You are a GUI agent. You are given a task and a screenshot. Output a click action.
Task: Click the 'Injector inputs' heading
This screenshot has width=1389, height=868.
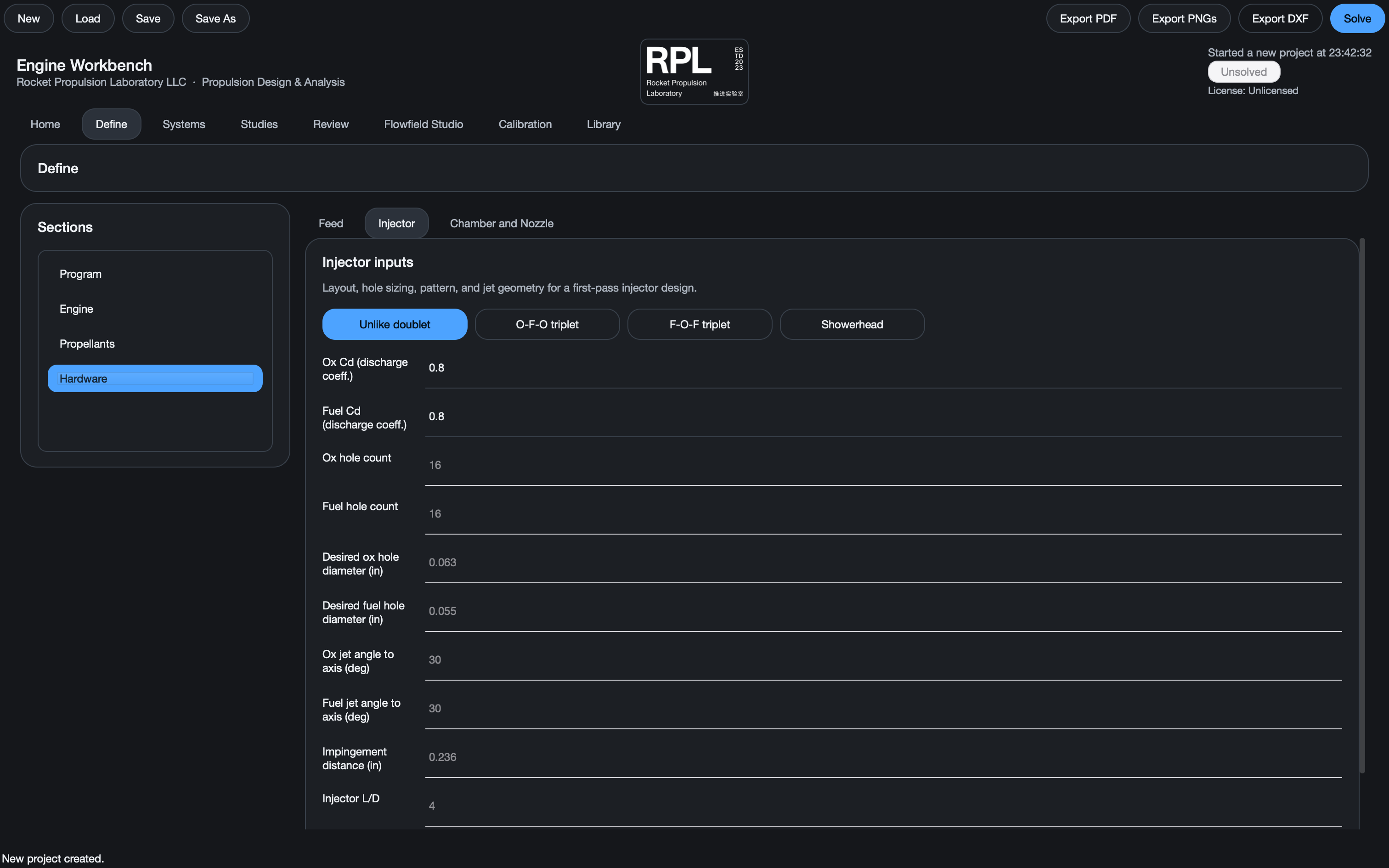click(368, 262)
